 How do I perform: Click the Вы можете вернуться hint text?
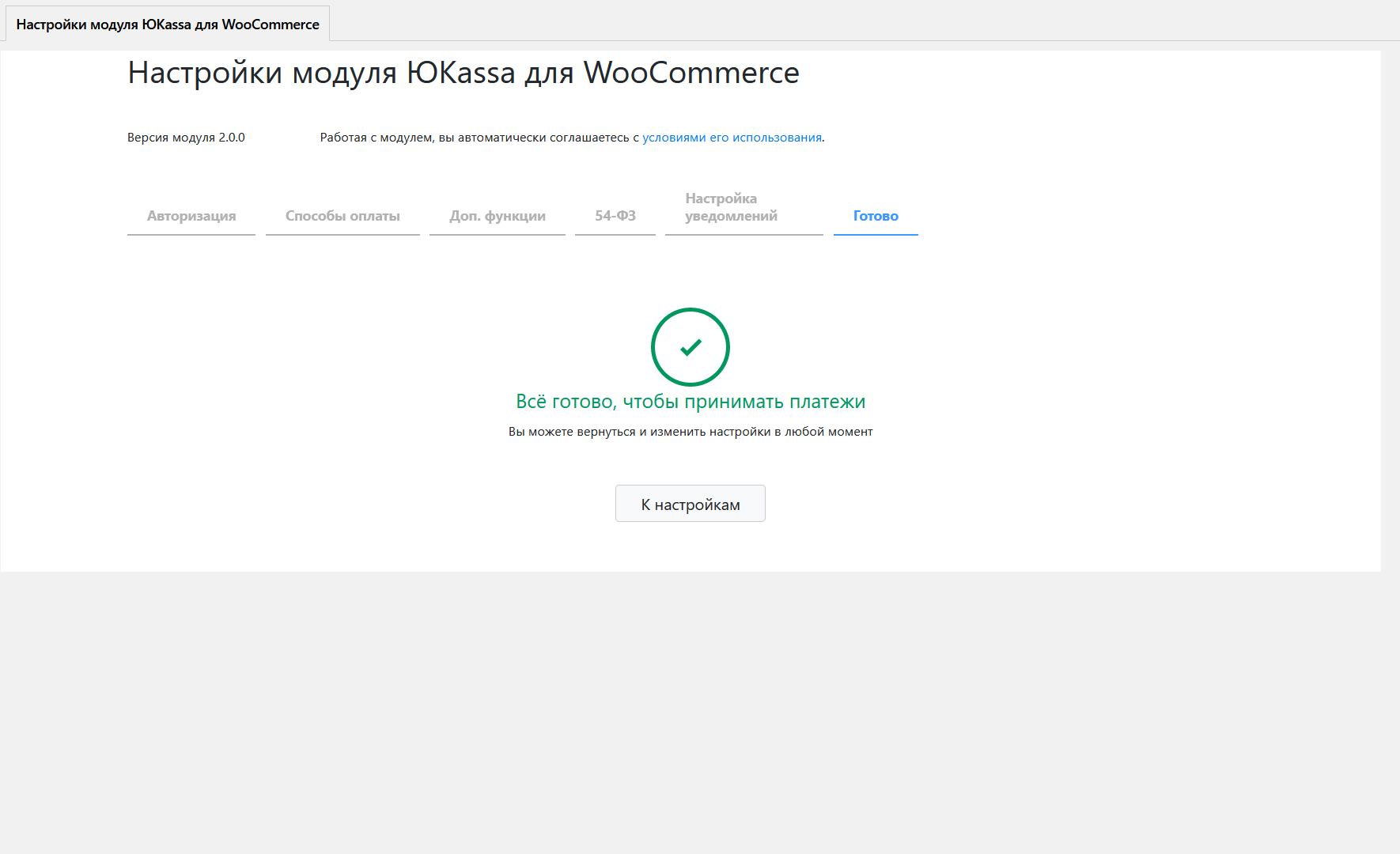click(691, 432)
